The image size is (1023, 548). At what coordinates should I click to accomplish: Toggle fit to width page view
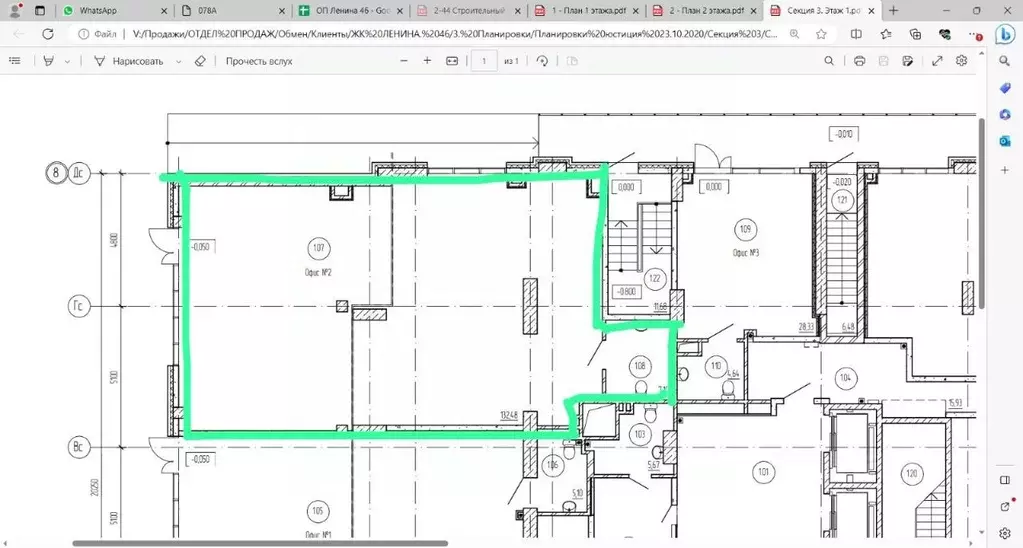click(452, 61)
